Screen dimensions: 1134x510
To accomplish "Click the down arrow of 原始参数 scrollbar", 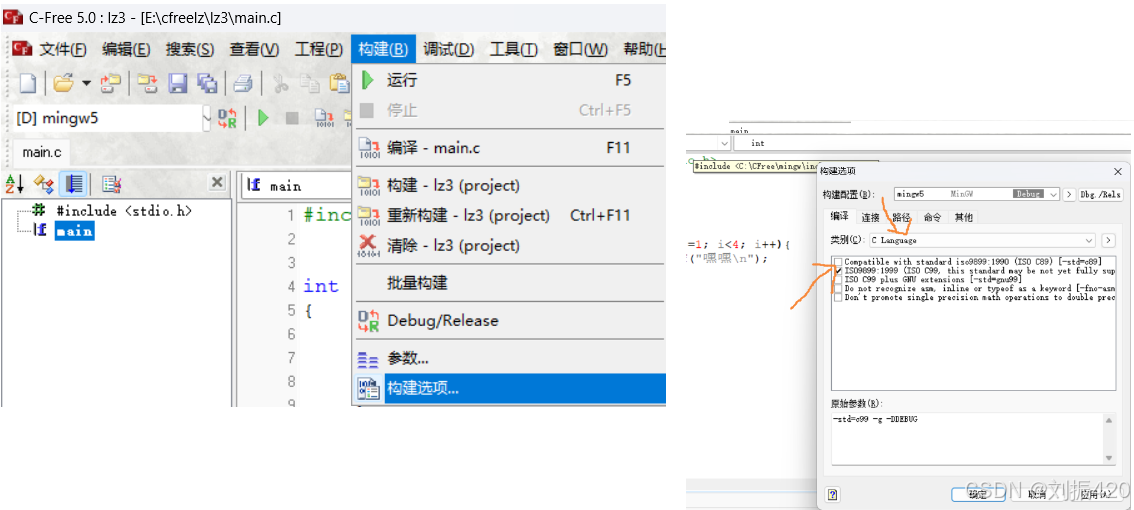I will tap(1109, 458).
